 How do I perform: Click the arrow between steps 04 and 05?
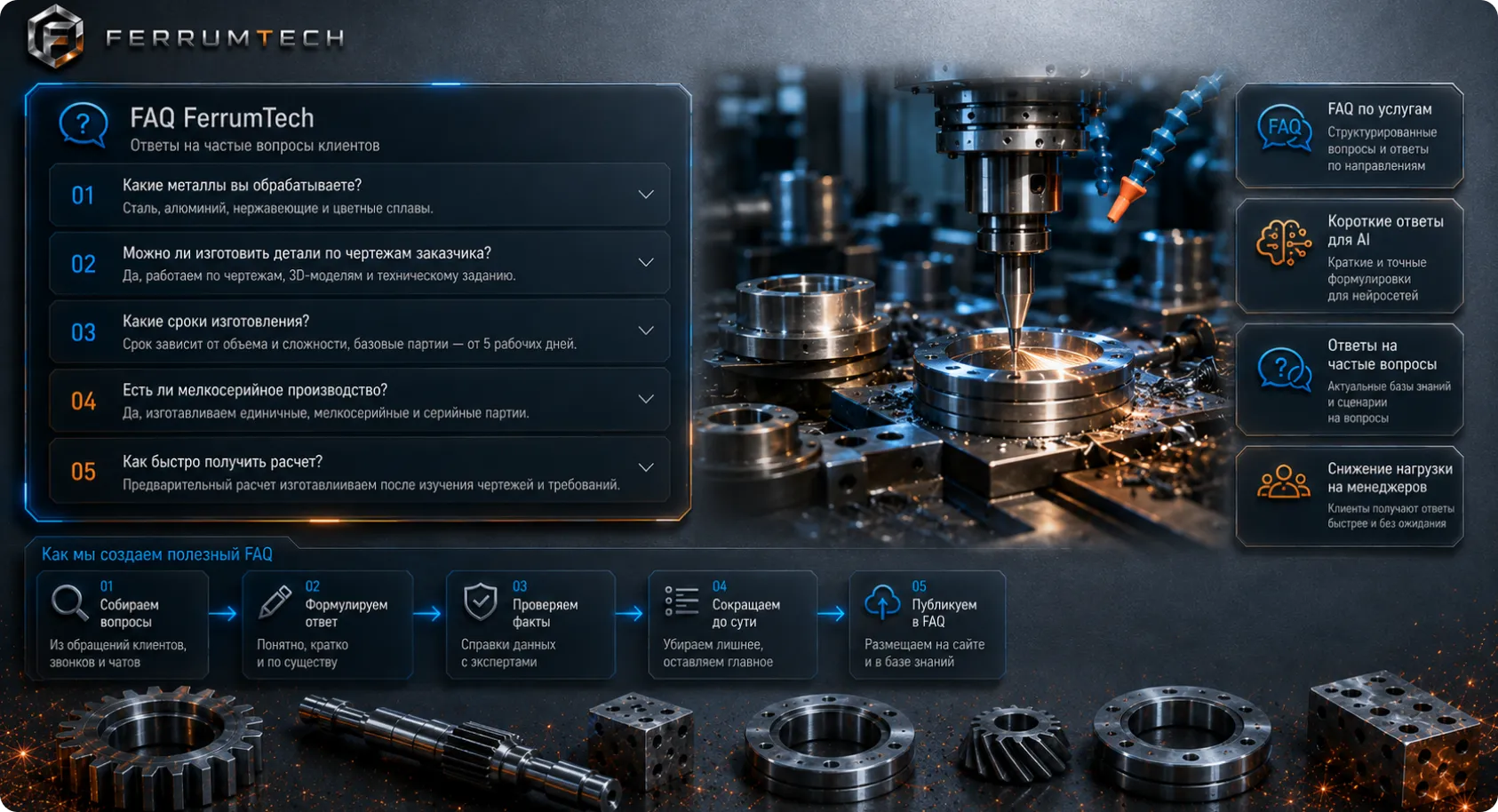[x=831, y=614]
